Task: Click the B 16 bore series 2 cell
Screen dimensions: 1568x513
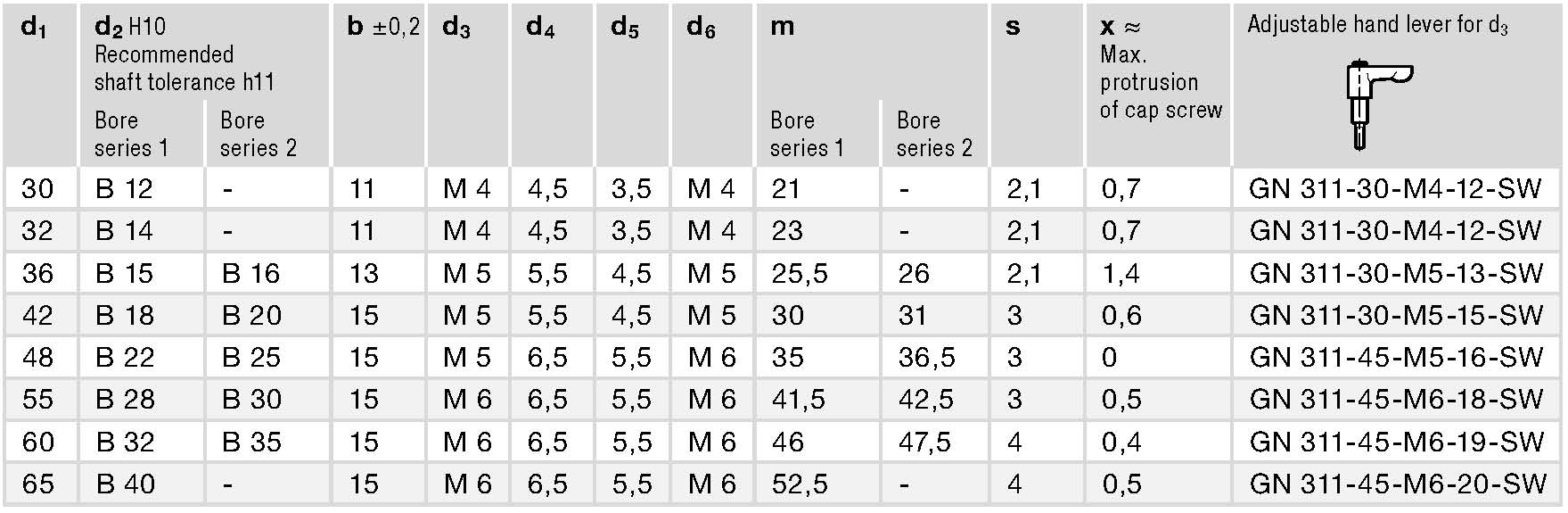Action: click(x=250, y=273)
